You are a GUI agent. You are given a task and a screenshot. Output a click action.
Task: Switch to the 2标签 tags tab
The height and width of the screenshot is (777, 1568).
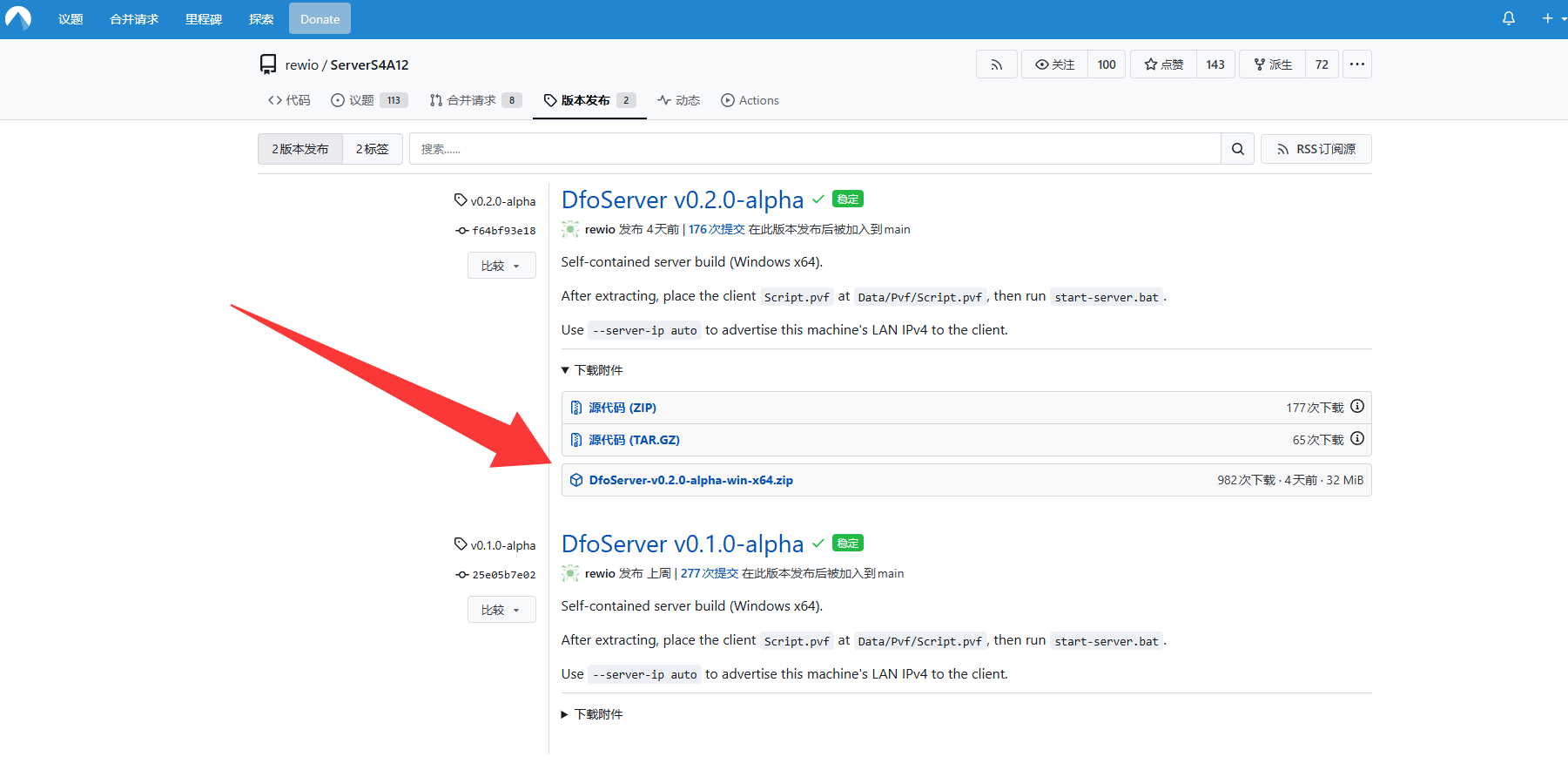[373, 149]
